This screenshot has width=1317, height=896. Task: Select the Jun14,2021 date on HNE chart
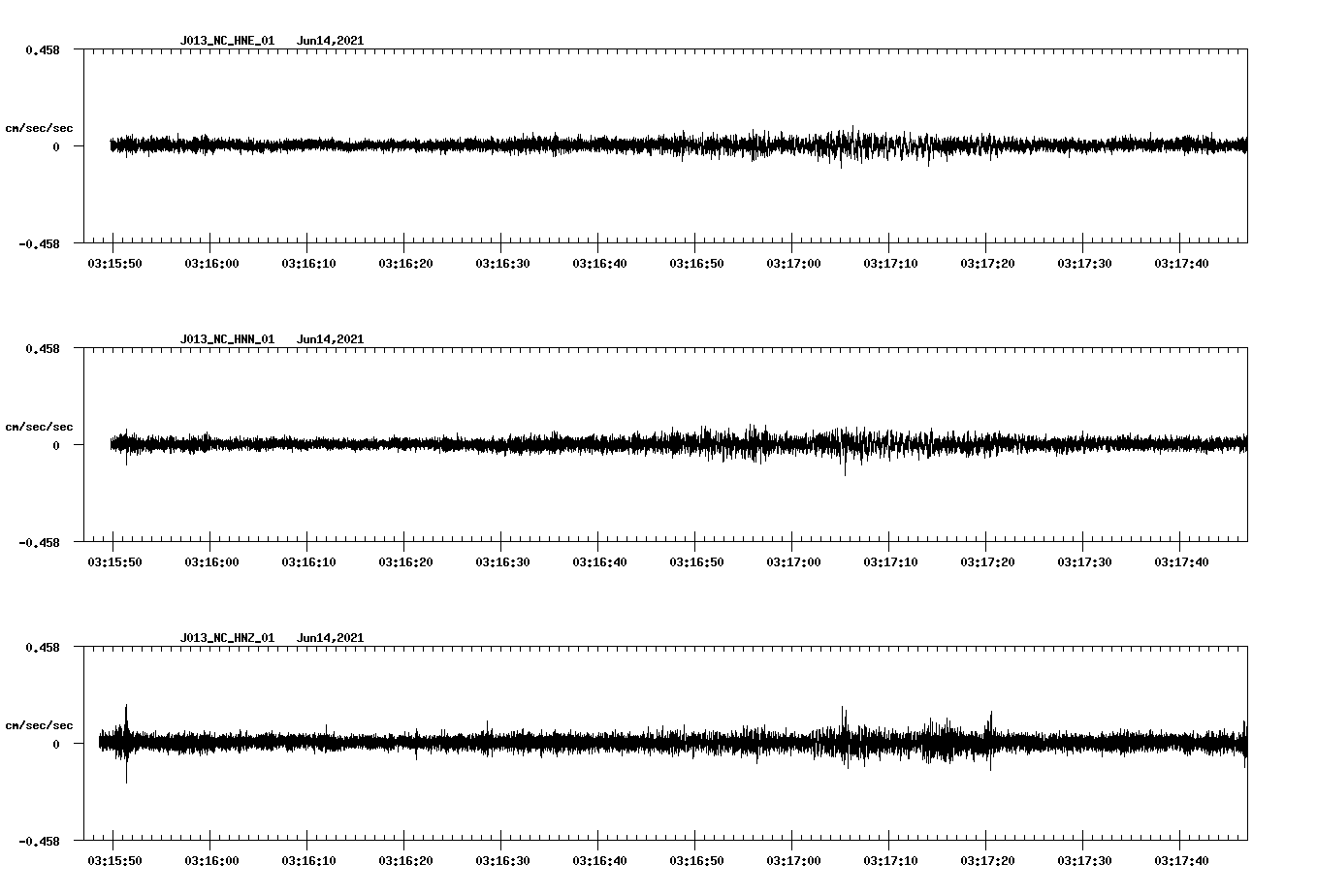coord(330,41)
